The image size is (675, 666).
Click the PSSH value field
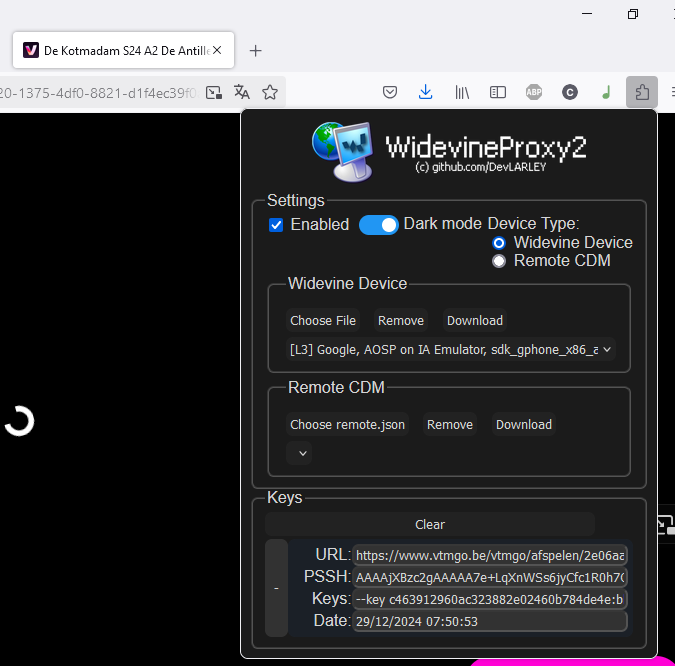click(x=490, y=577)
